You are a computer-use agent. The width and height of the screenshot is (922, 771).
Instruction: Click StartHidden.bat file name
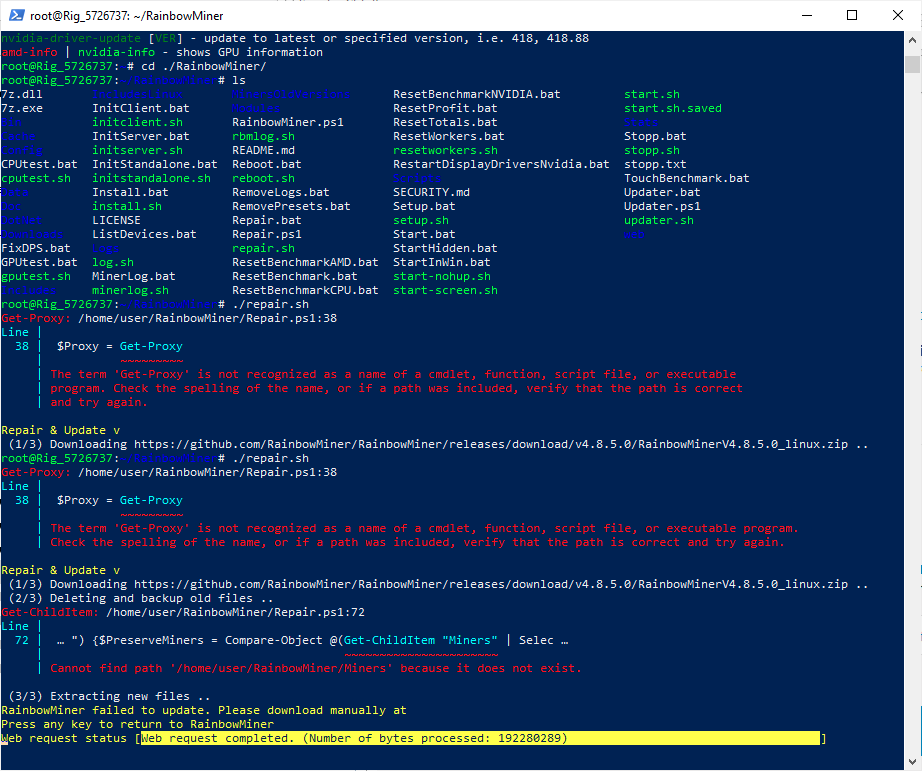coord(445,248)
